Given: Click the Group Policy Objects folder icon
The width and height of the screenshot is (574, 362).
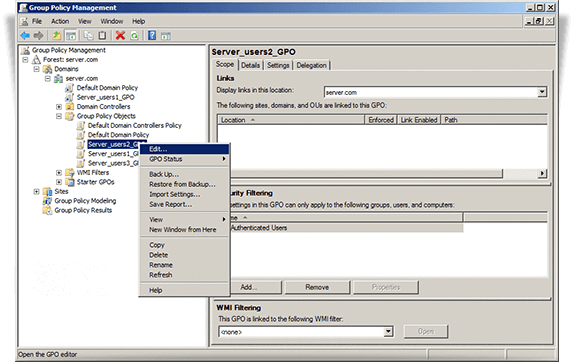Looking at the screenshot, I should pos(70,116).
